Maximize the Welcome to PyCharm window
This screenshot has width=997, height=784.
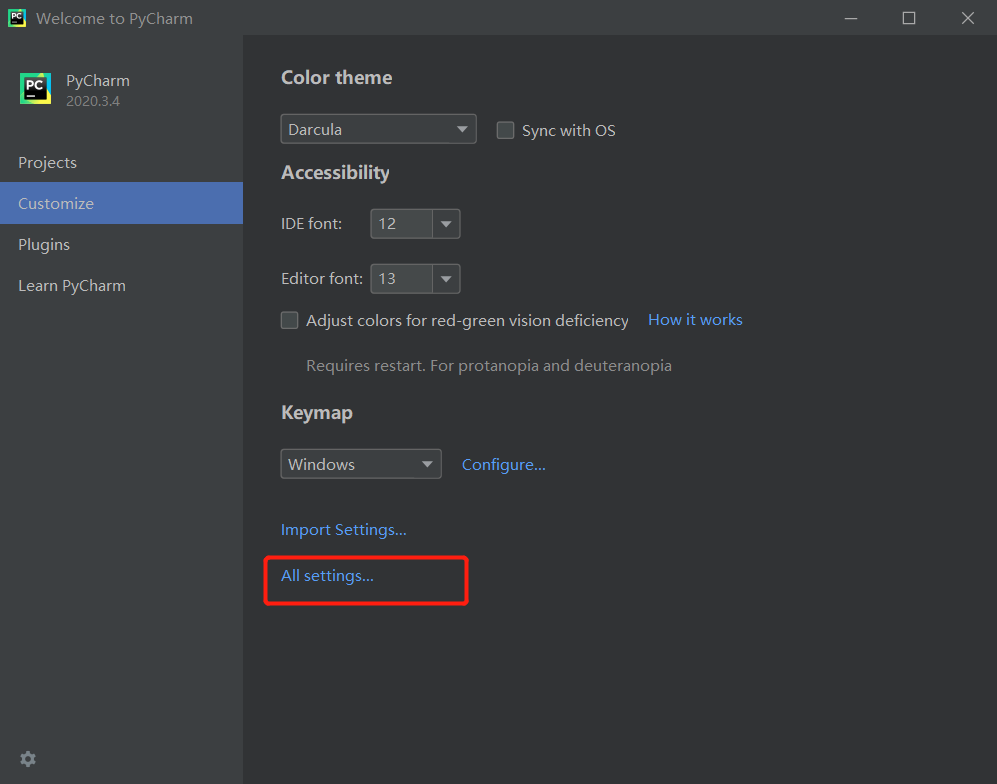click(908, 18)
